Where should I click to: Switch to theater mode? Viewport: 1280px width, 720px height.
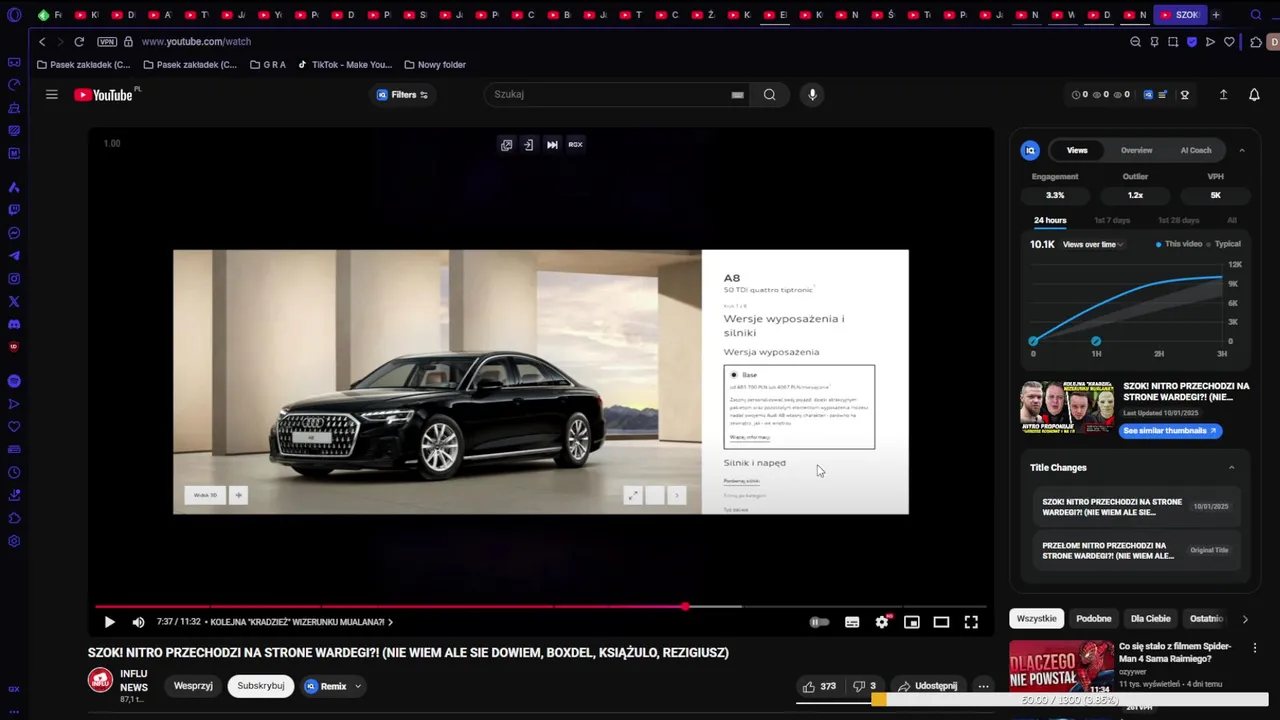(x=941, y=622)
